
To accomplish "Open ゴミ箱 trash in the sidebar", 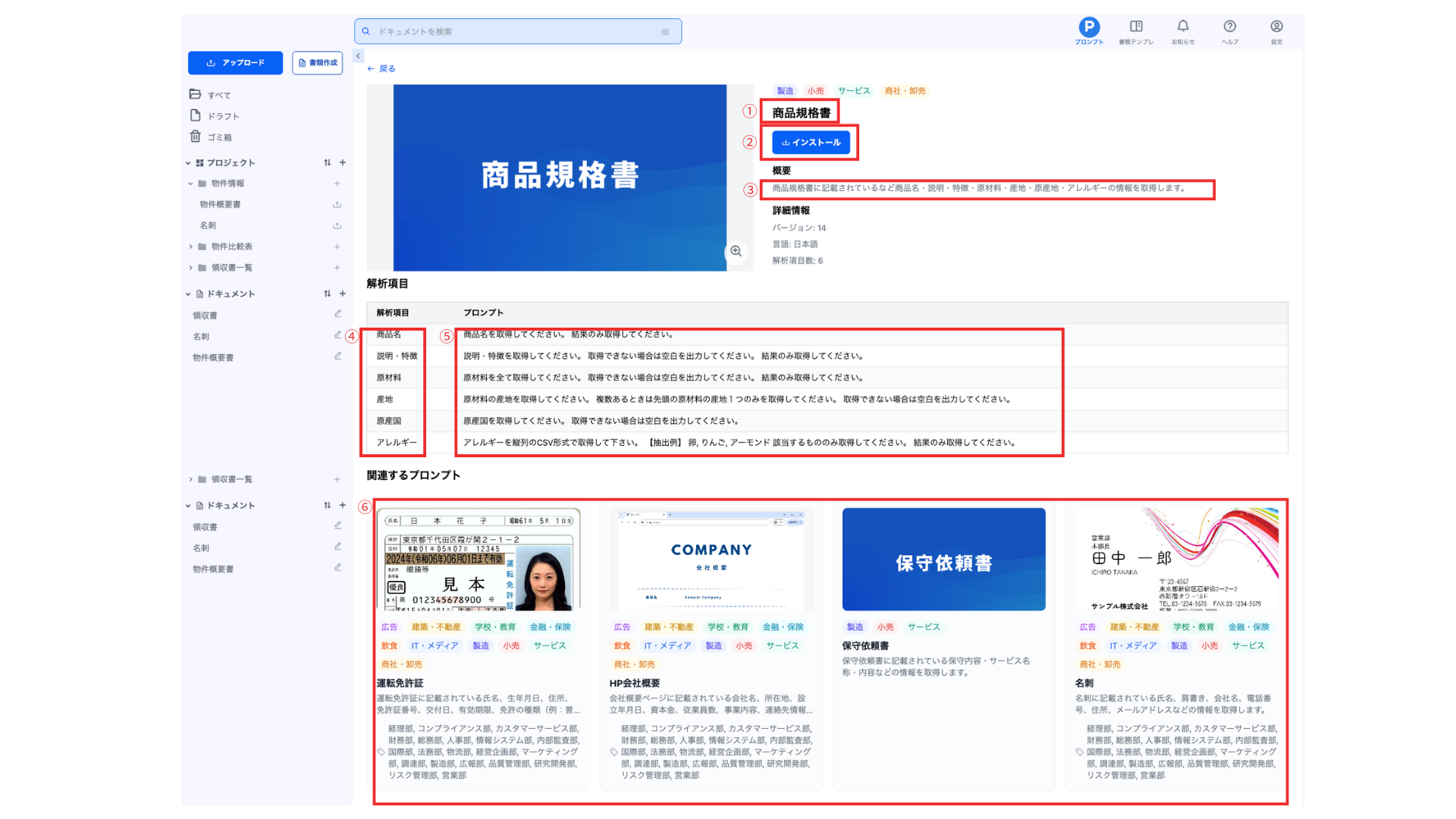I will [219, 137].
